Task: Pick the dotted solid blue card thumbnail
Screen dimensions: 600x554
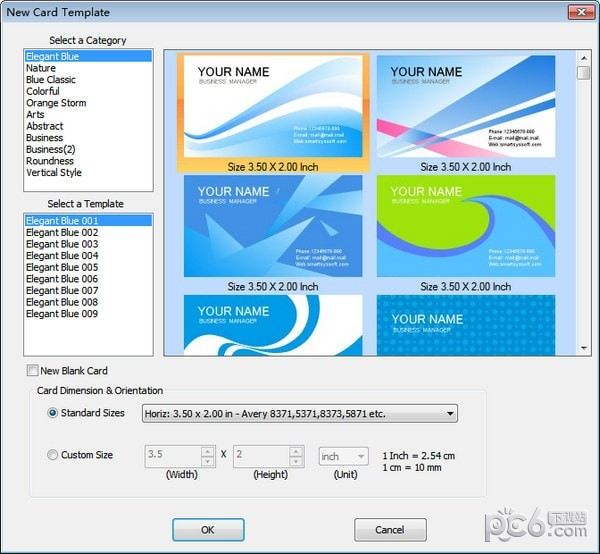Action: click(x=465, y=324)
